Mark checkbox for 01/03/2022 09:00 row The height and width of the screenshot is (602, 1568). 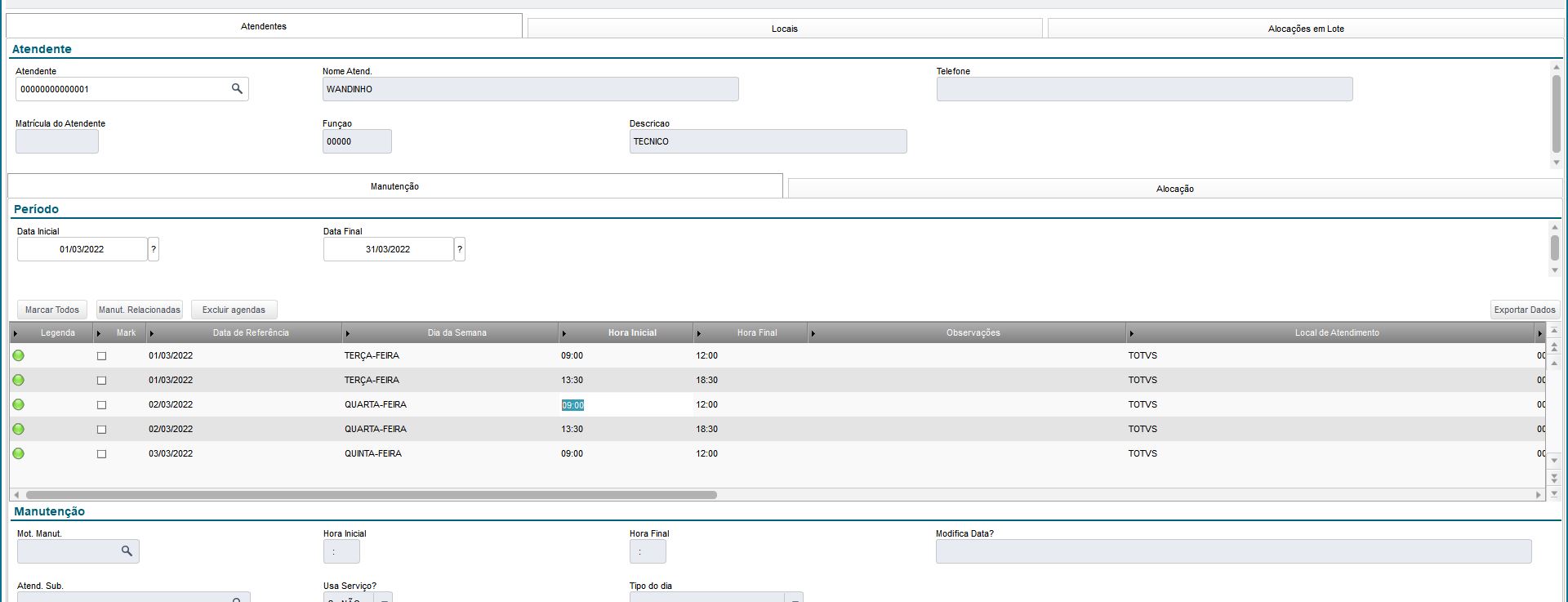[101, 356]
